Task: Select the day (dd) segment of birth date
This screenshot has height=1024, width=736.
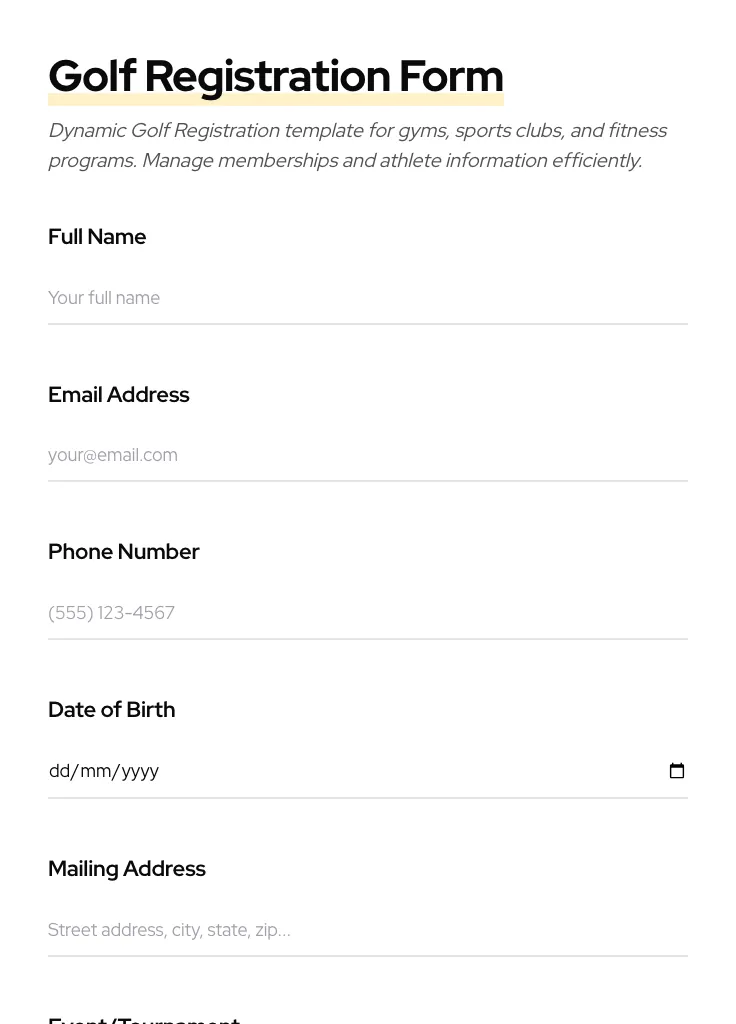Action: pos(59,771)
